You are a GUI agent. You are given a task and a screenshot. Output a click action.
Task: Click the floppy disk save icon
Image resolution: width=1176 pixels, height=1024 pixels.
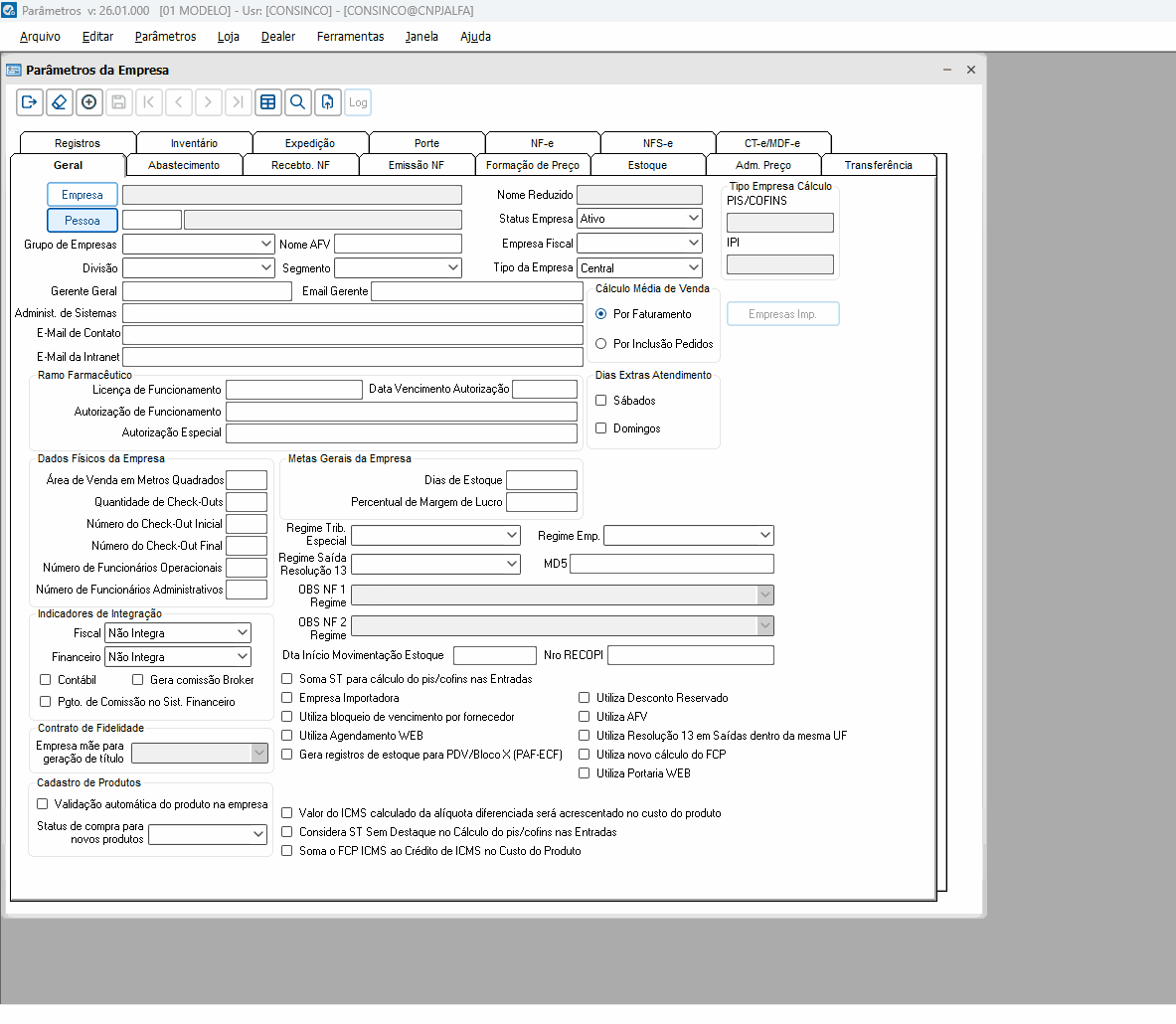(119, 102)
